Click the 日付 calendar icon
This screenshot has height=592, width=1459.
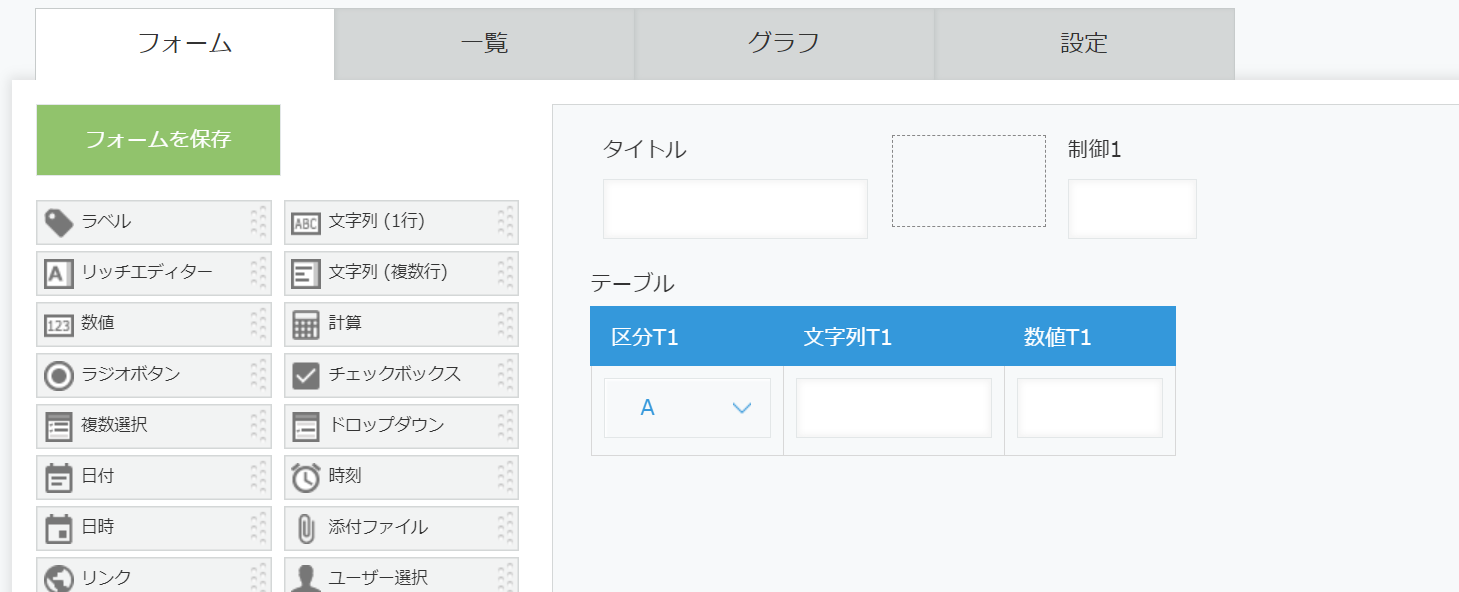click(59, 478)
